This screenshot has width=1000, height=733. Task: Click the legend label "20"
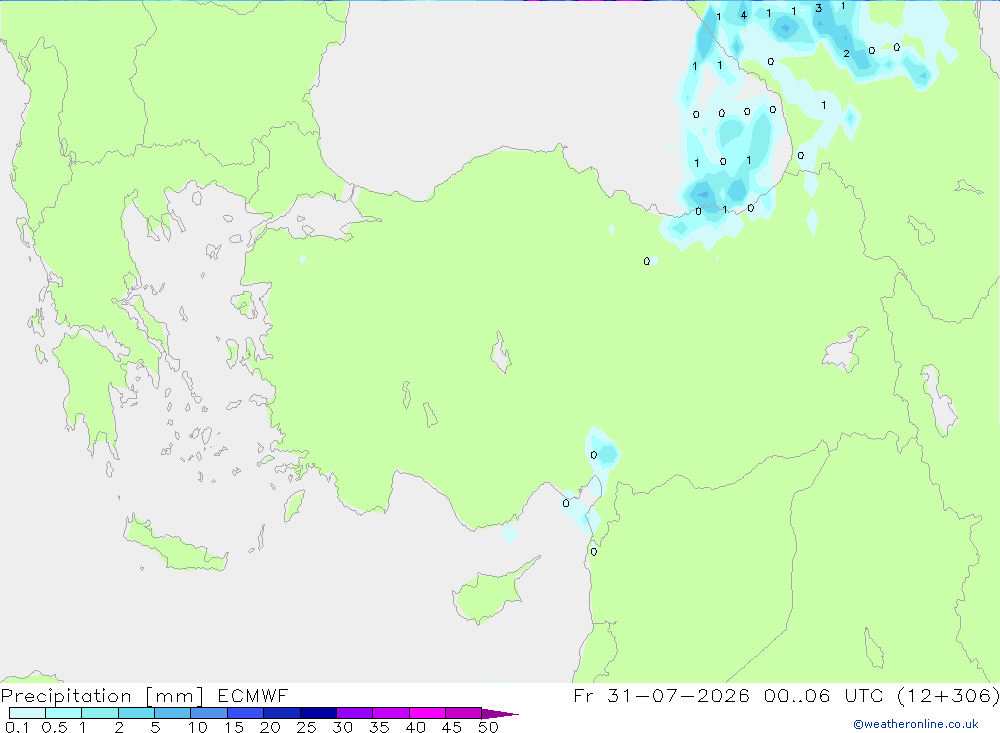coord(270,727)
